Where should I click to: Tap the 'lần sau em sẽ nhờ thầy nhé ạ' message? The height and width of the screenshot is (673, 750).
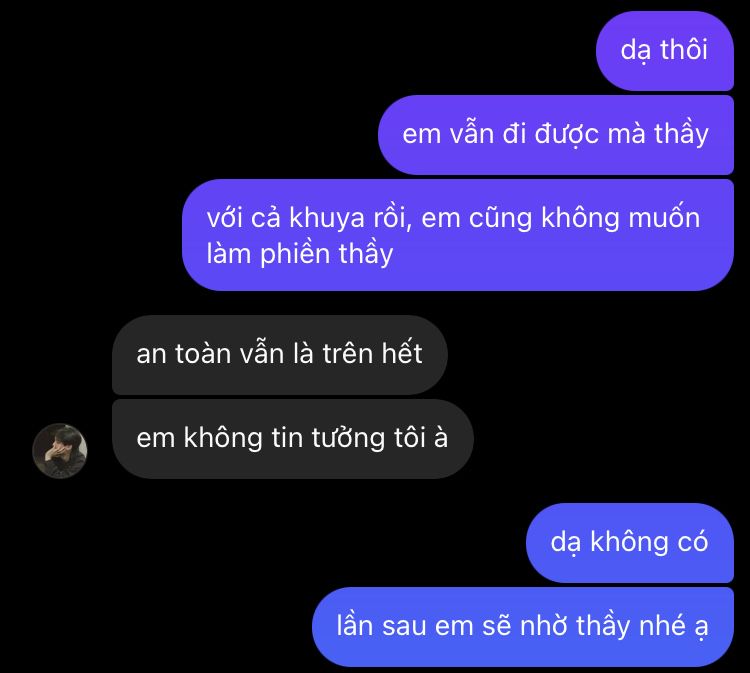[523, 627]
